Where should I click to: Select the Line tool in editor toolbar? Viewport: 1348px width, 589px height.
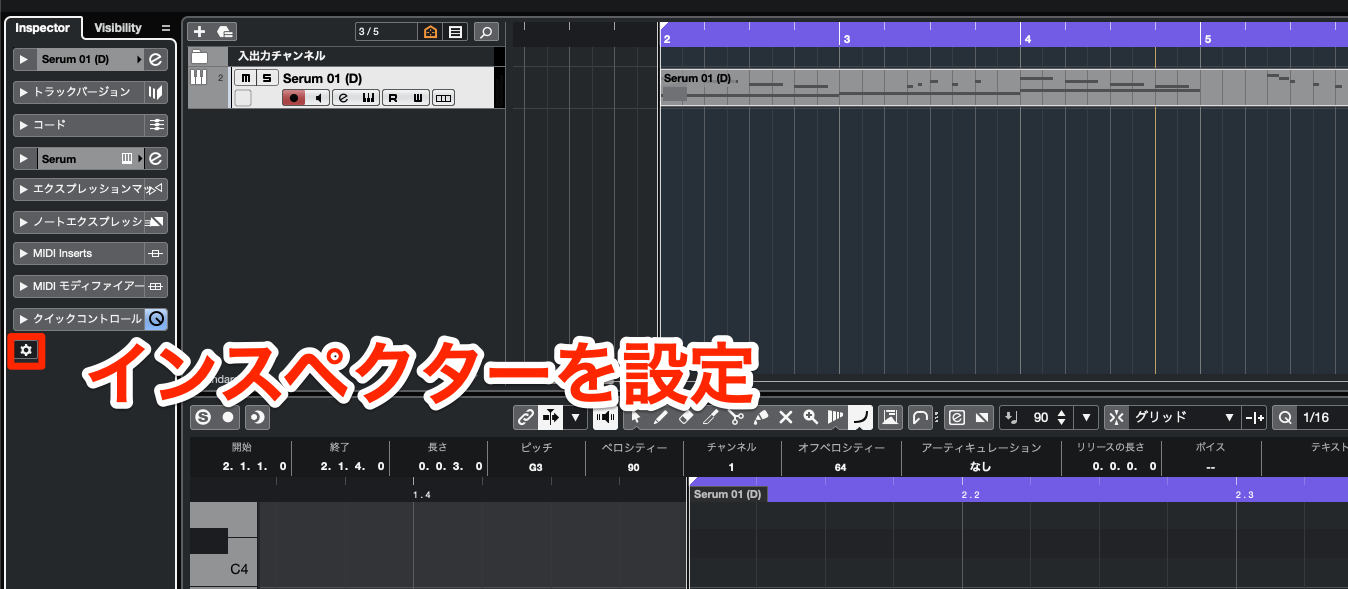click(861, 417)
